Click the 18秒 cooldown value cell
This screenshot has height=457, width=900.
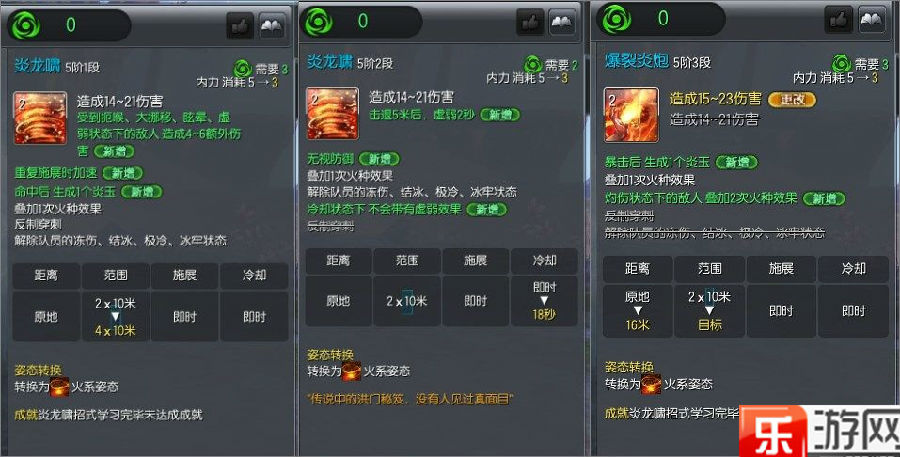point(544,301)
